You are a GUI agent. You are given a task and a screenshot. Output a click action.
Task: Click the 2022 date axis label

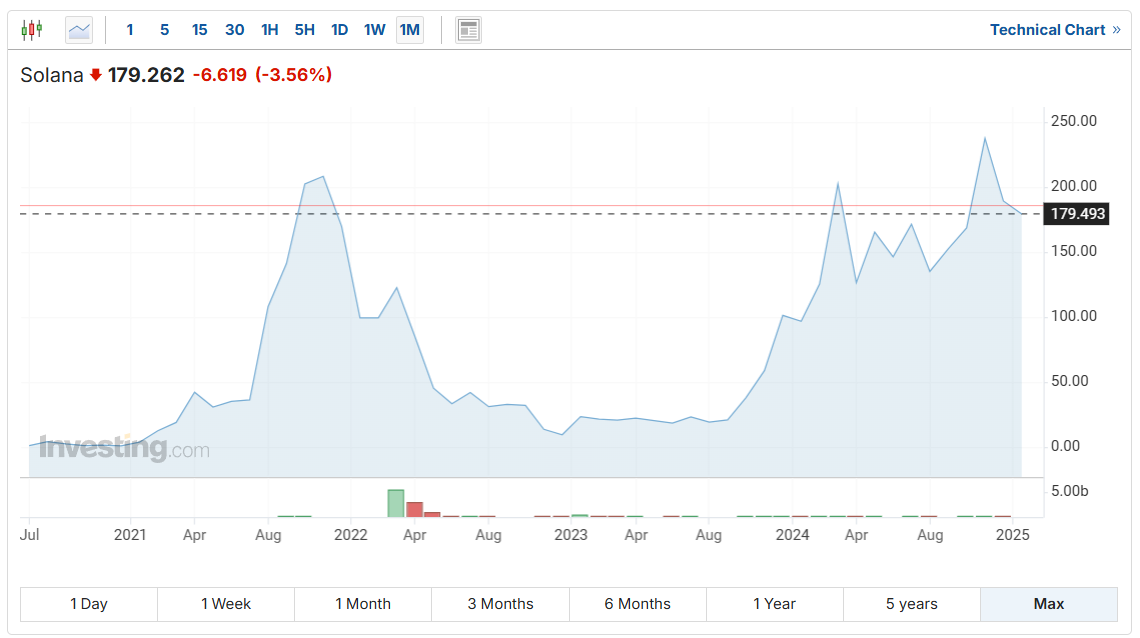tap(350, 535)
